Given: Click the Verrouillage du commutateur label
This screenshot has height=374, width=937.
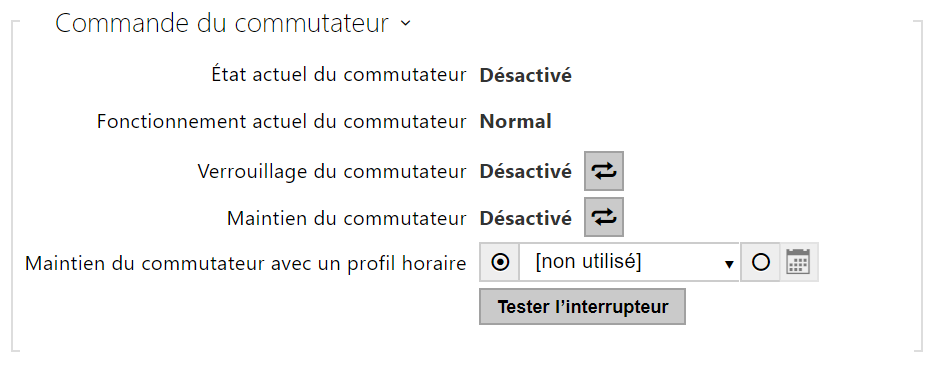Looking at the screenshot, I should click(x=332, y=171).
